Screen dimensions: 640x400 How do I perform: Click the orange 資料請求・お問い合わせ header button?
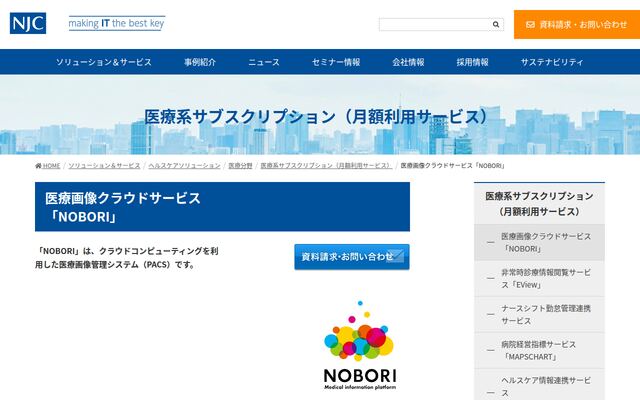click(577, 24)
